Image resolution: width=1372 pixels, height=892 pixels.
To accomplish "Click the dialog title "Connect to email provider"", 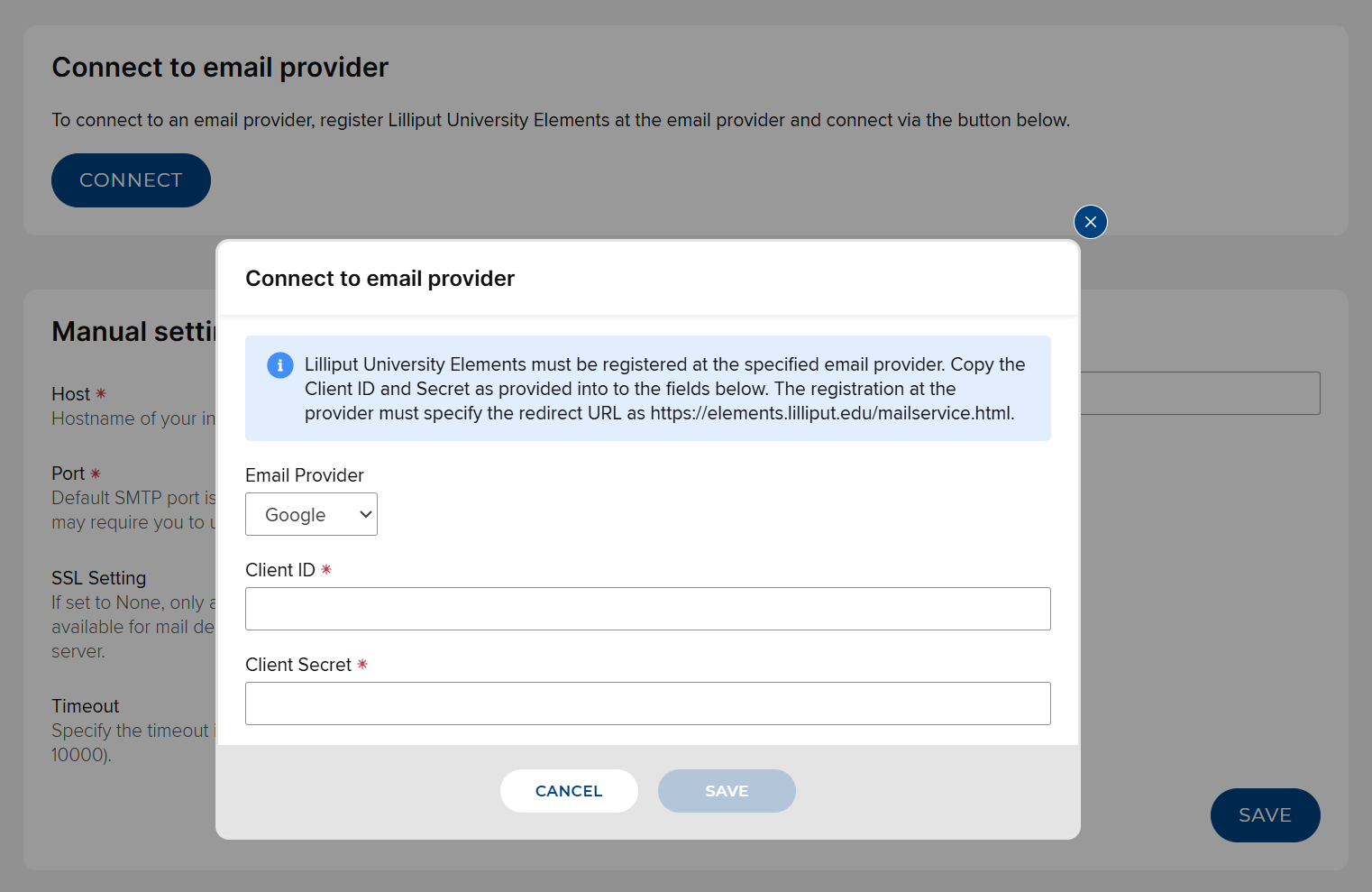I will [380, 279].
